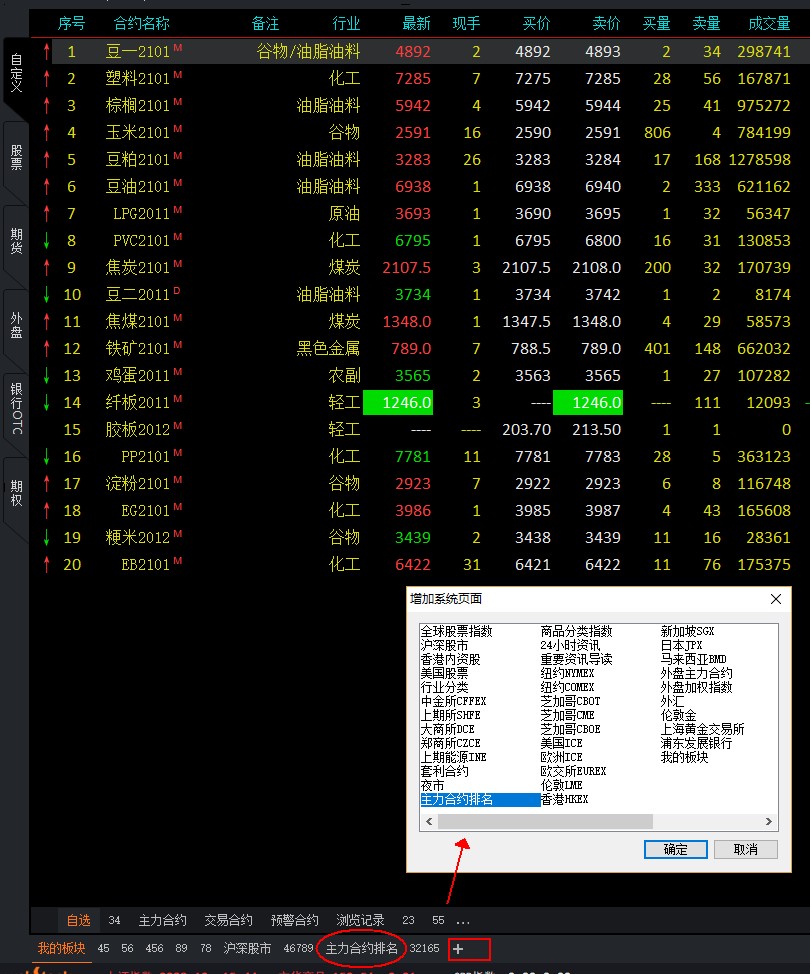Choose 外盘主力合约 from the list
This screenshot has width=810, height=974.
[x=696, y=674]
